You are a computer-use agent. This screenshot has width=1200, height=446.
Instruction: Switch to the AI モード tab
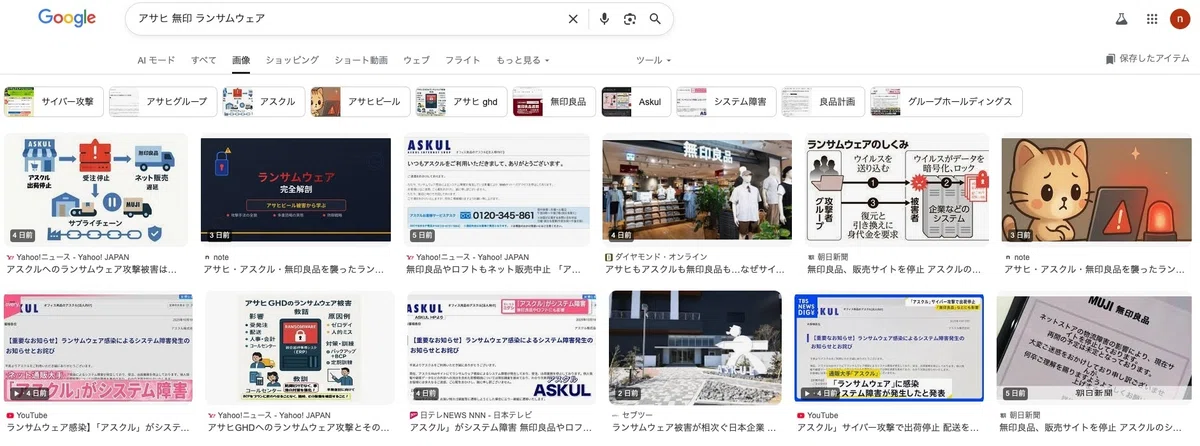coord(156,60)
